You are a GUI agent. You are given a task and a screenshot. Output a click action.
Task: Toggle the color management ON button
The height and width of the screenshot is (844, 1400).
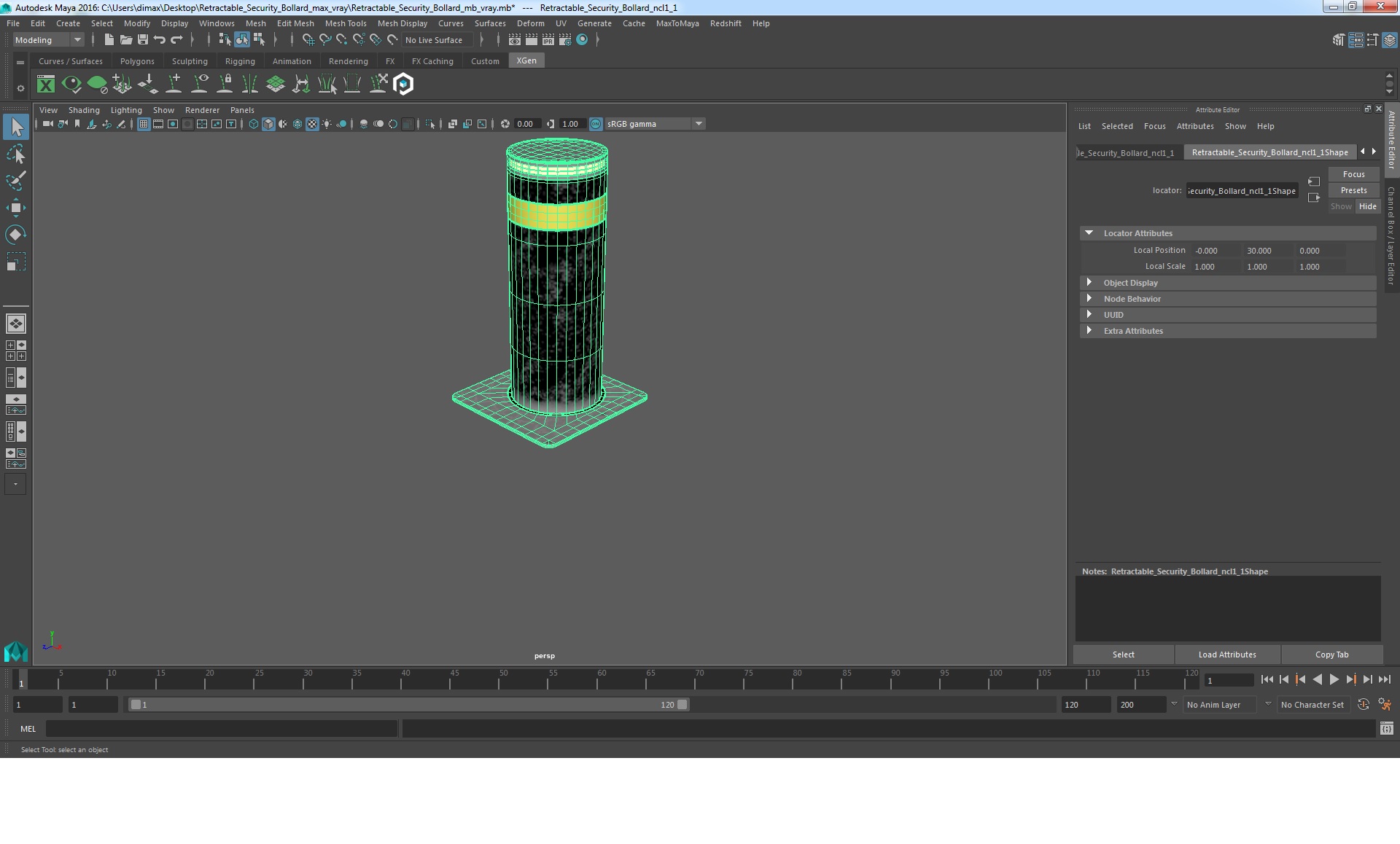[x=596, y=124]
